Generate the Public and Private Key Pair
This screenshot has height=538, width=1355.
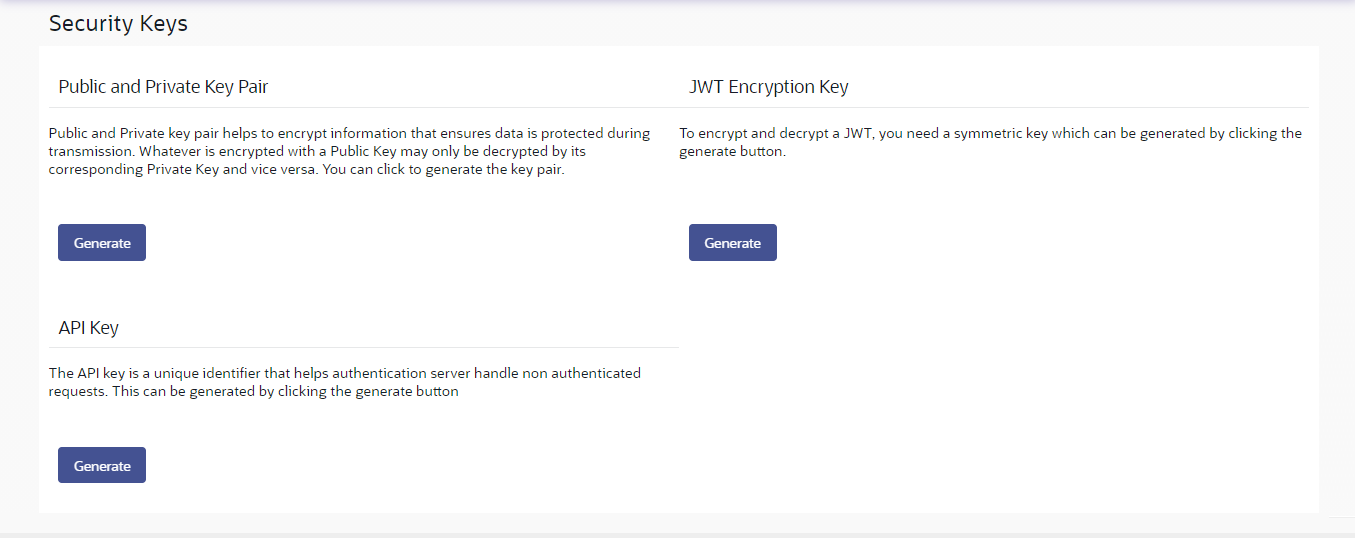point(102,243)
